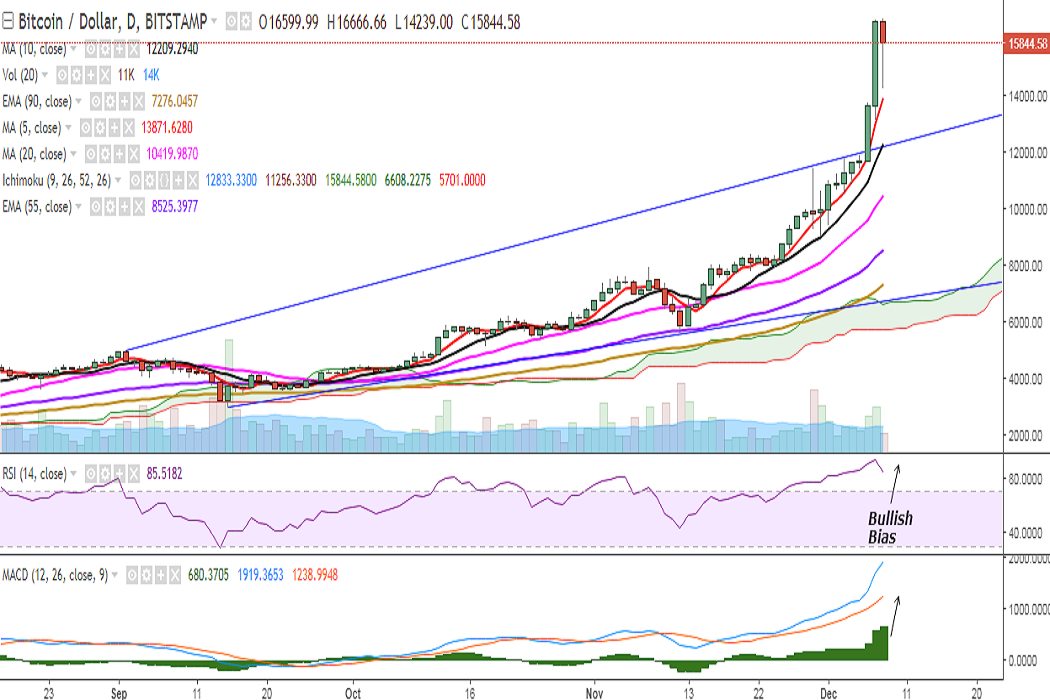The height and width of the screenshot is (700, 1050).
Task: Click EMA 90 value 7276.0457
Action: pos(175,101)
